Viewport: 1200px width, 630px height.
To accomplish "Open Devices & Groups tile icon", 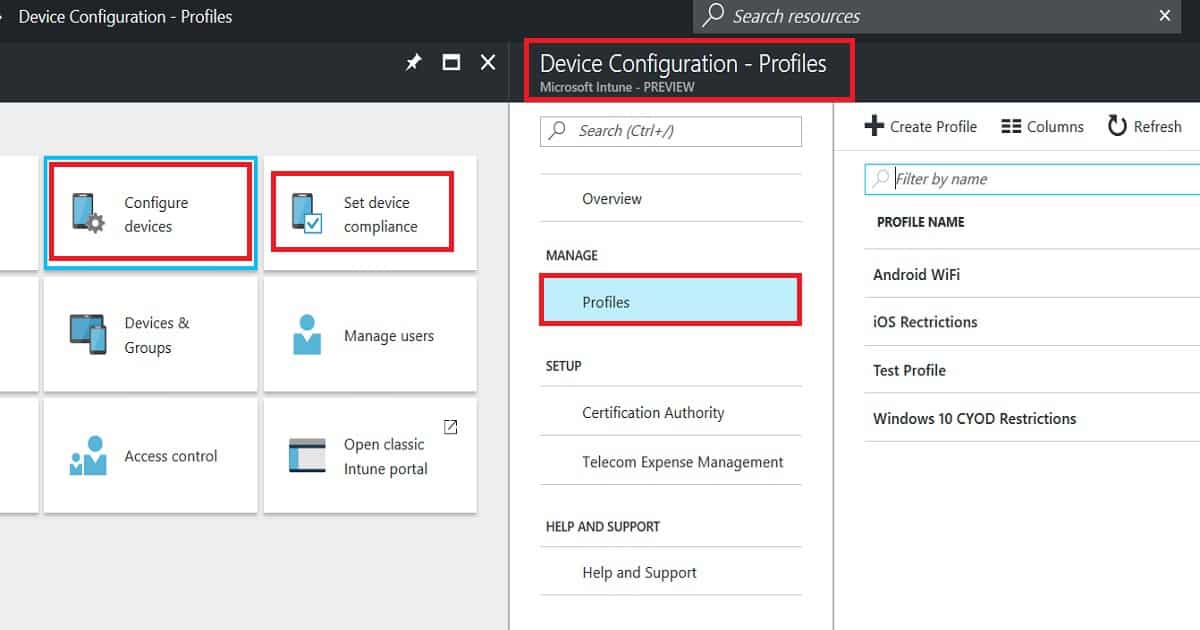I will pyautogui.click(x=88, y=334).
